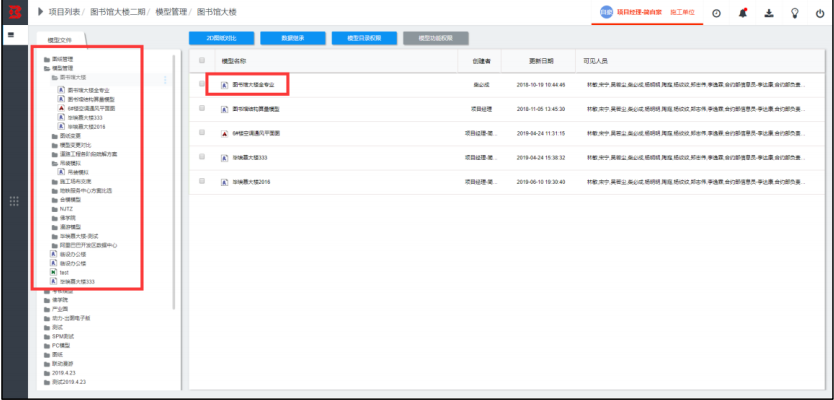Select the 2019-04-24 11:31:15 date cell
834x400 pixels.
pyautogui.click(x=541, y=134)
